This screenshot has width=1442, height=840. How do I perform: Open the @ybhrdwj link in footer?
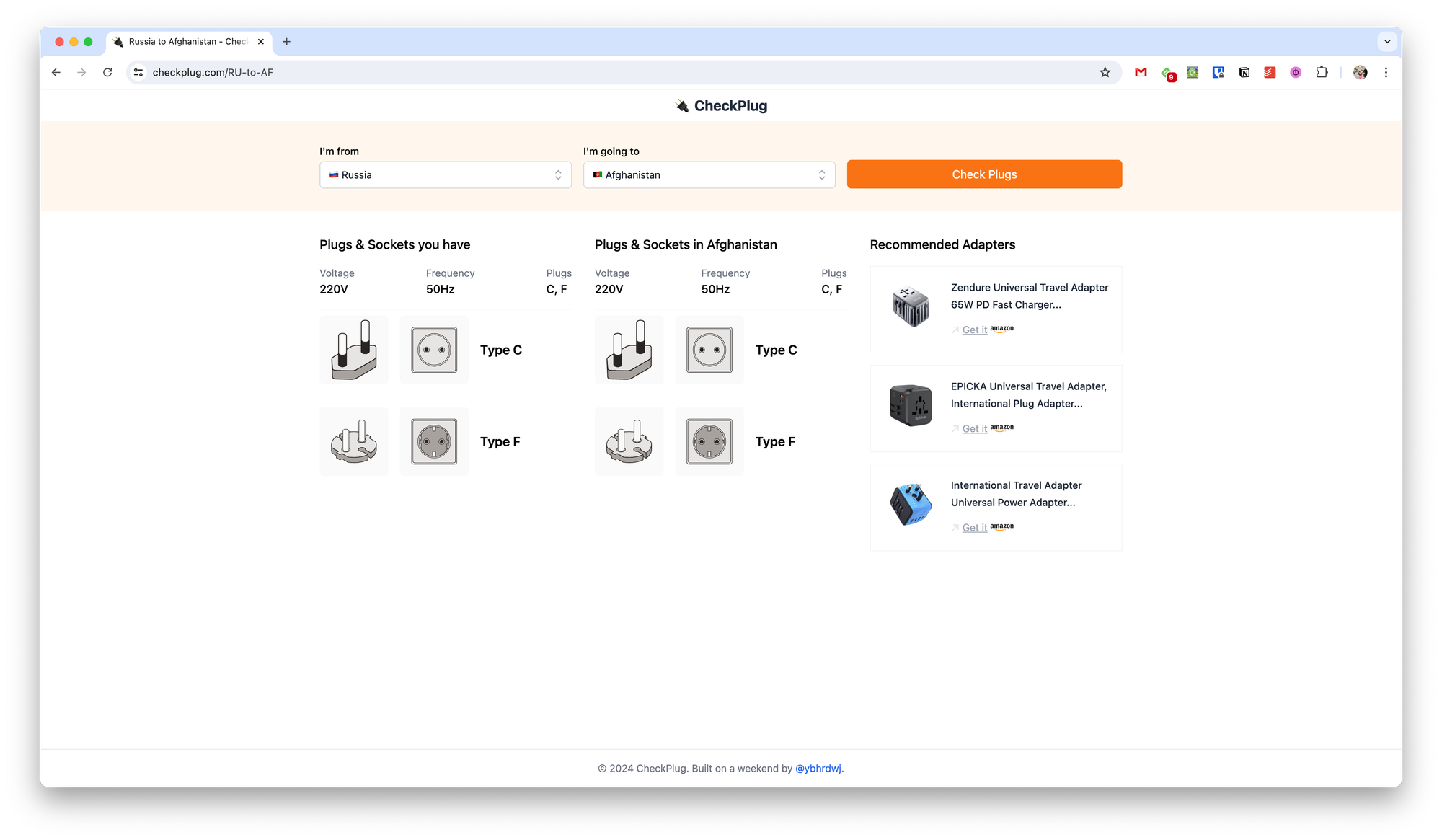coord(818,769)
